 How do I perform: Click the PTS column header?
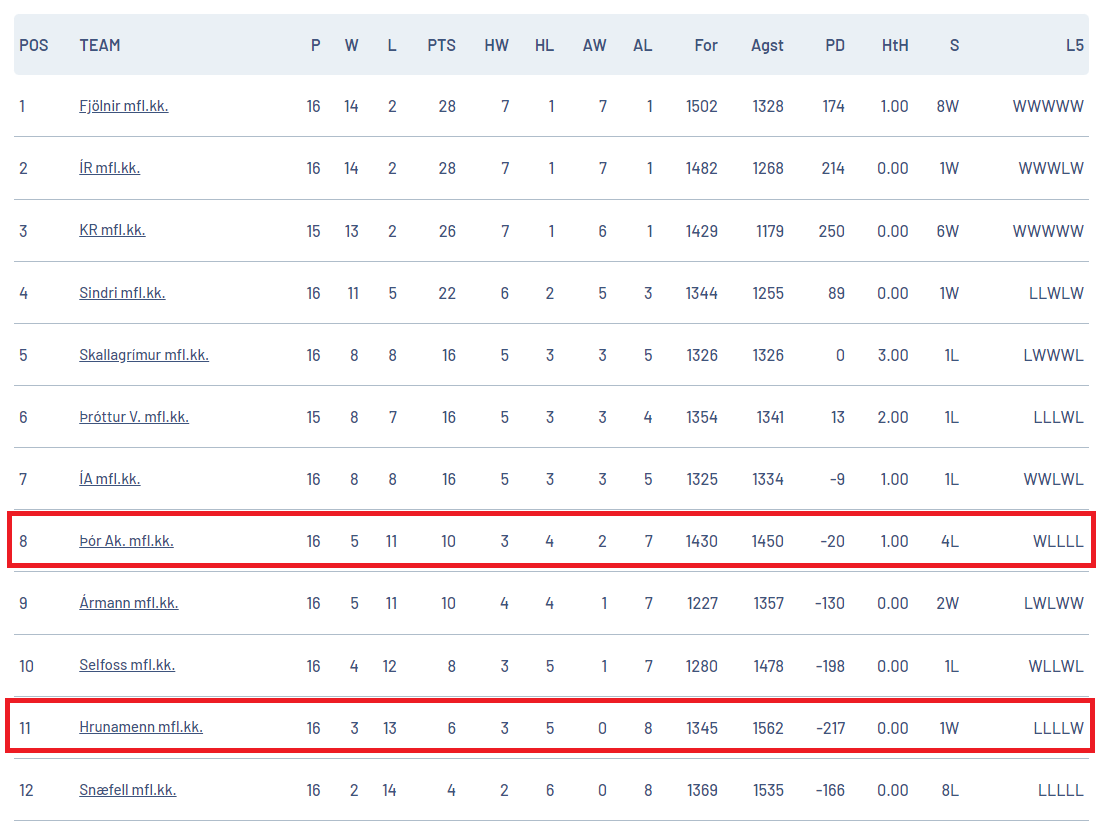tap(442, 46)
